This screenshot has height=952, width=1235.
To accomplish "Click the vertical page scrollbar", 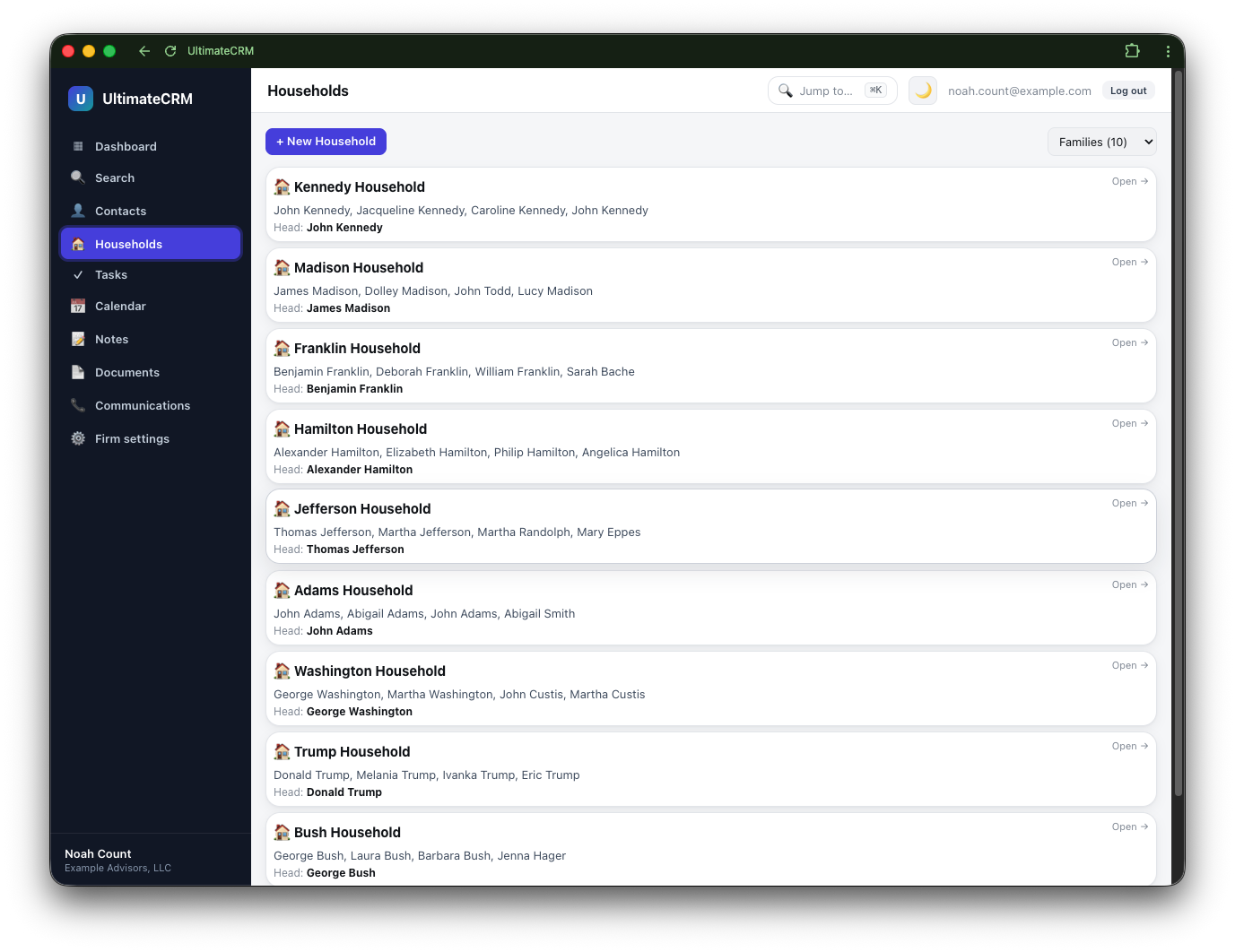I will (1178, 434).
